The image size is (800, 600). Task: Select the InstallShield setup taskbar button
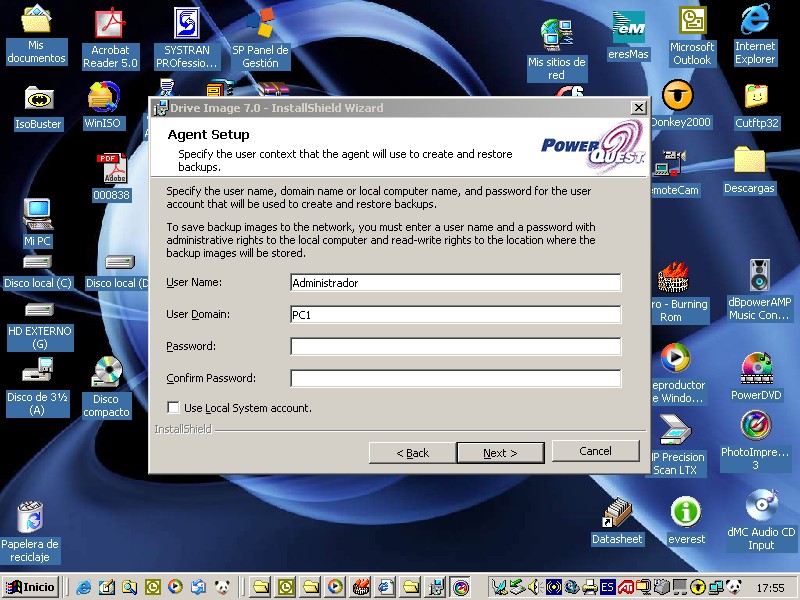[x=436, y=587]
